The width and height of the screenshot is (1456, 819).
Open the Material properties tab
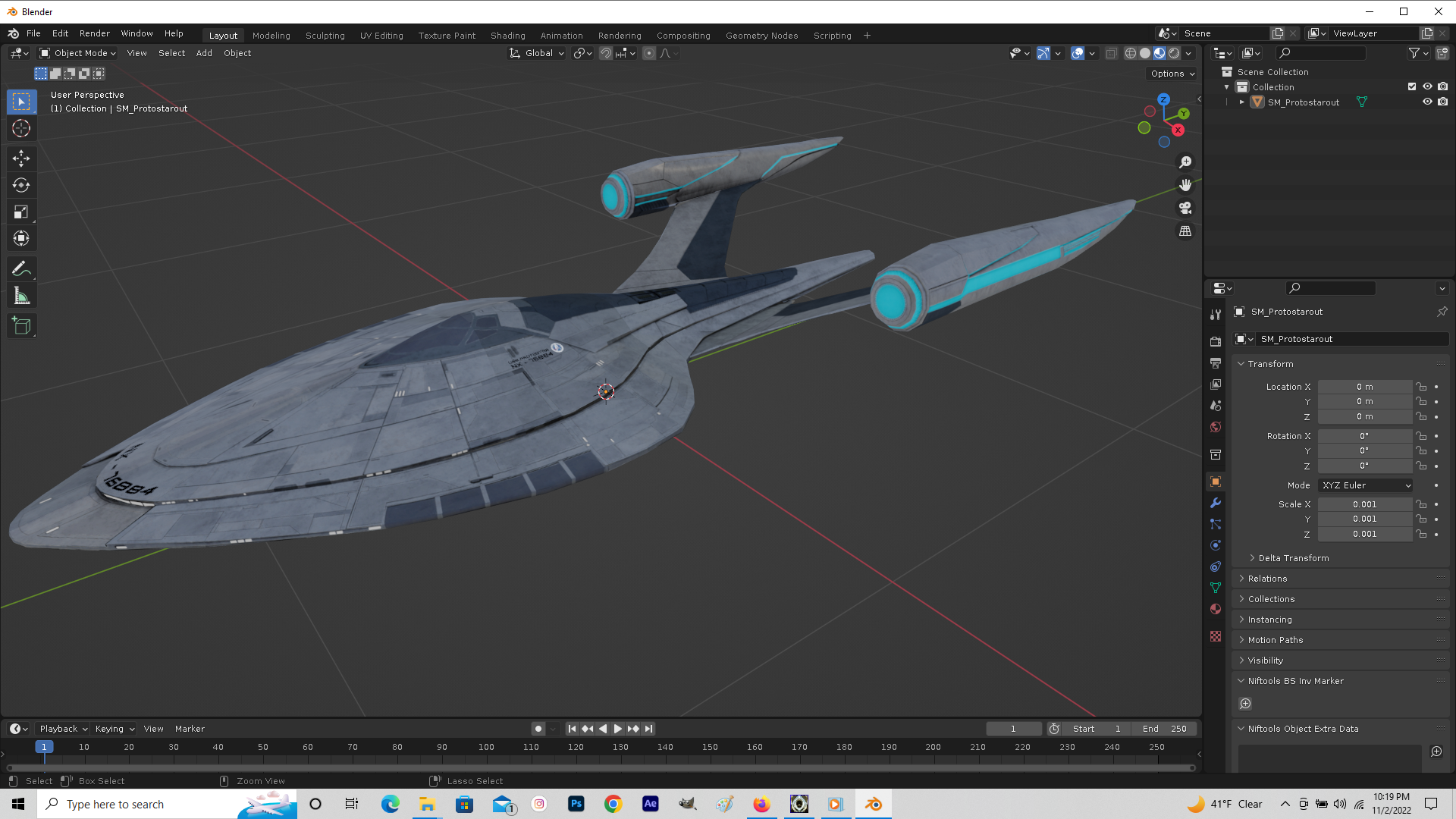tap(1216, 609)
